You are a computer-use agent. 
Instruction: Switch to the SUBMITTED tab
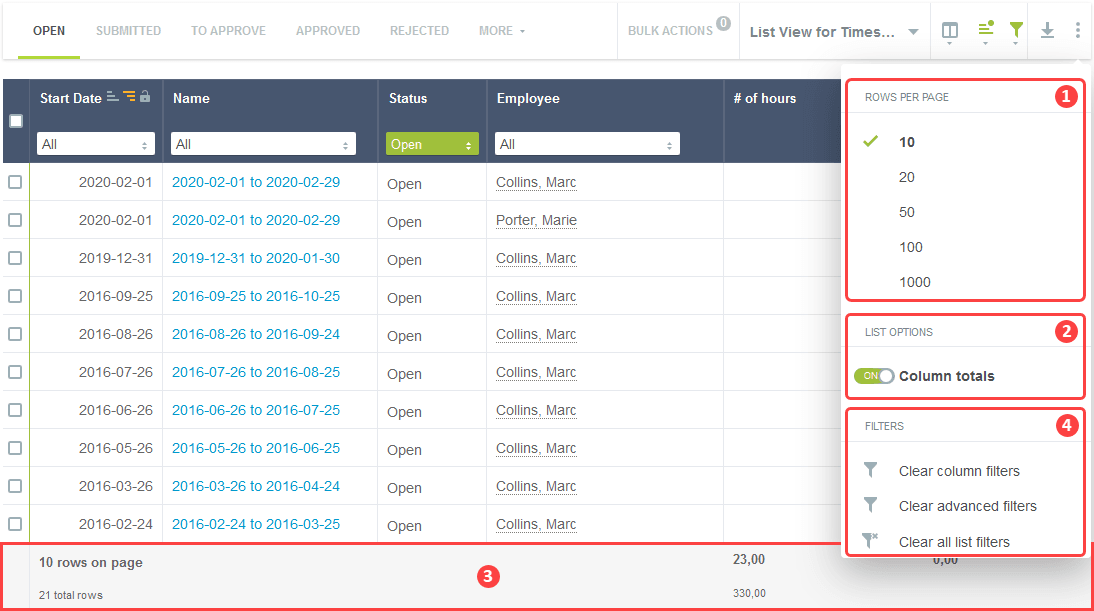click(x=128, y=31)
